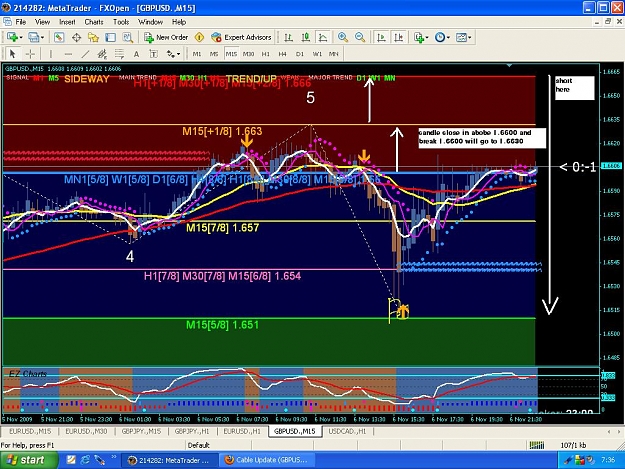Open the arrows objects dropdown
The width and height of the screenshot is (625, 469).
[173, 54]
